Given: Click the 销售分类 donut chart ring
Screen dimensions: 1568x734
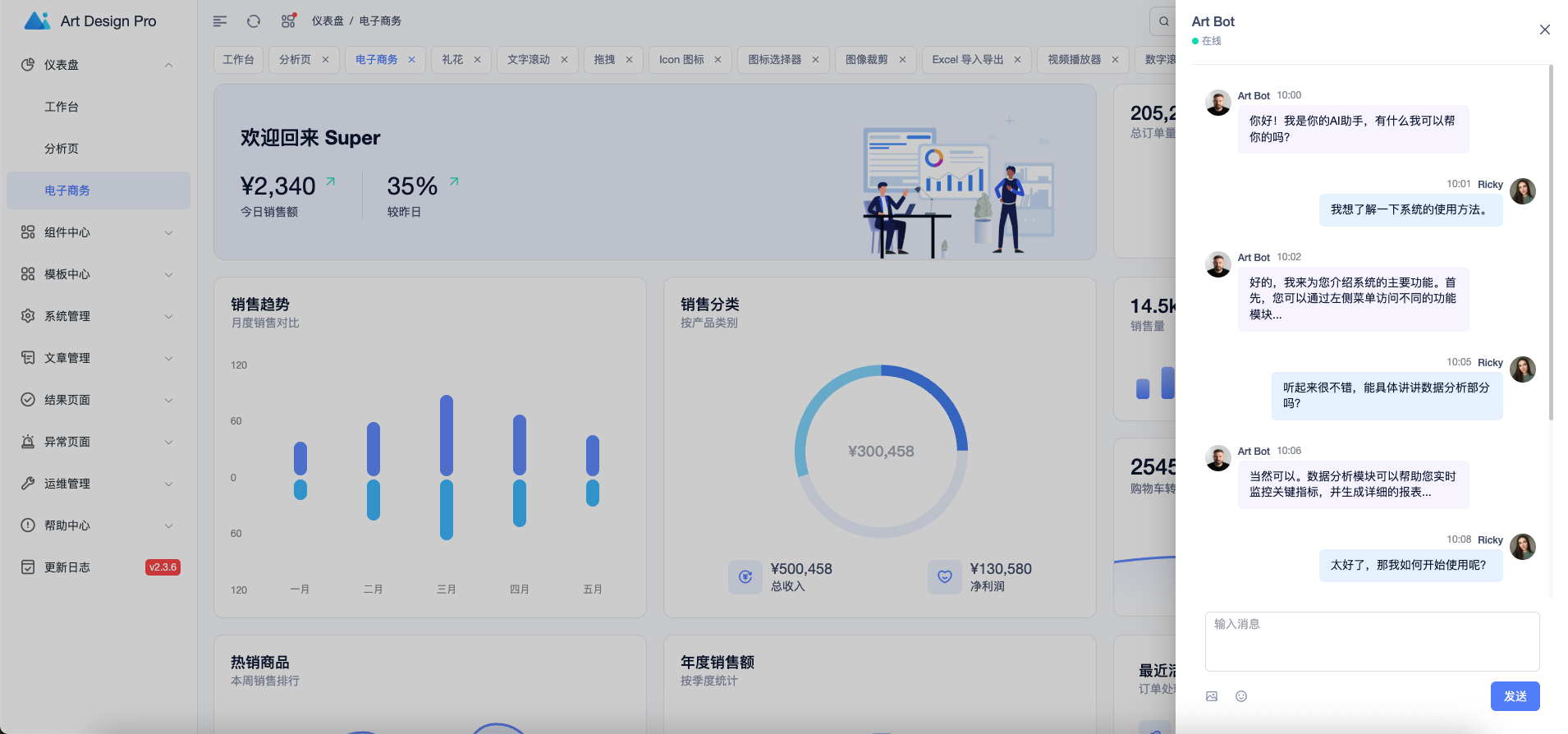Looking at the screenshot, I should [x=881, y=452].
